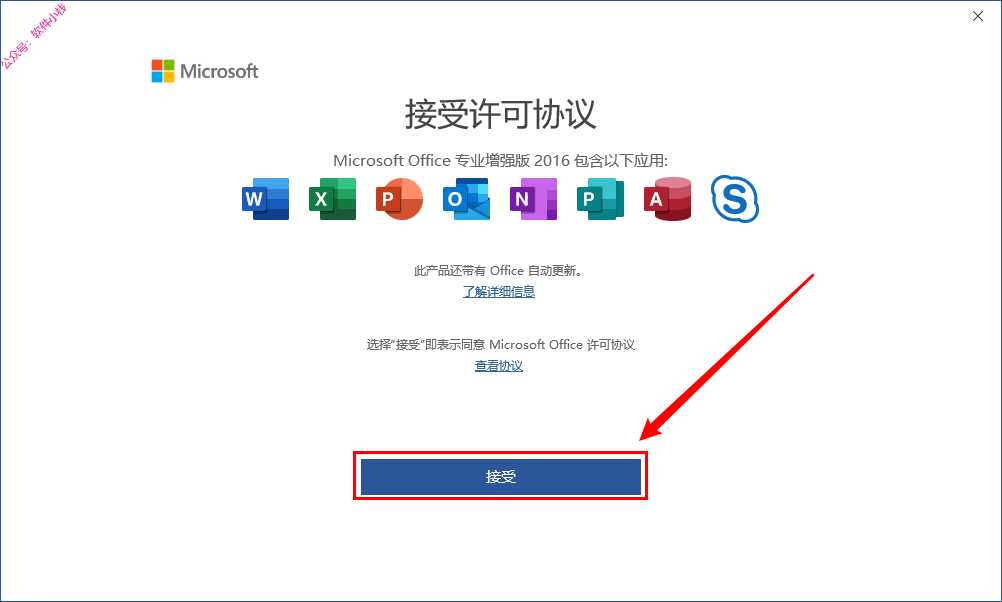Click the Microsoft Office 许可协议 consent sentence
1002x602 pixels.
click(500, 345)
